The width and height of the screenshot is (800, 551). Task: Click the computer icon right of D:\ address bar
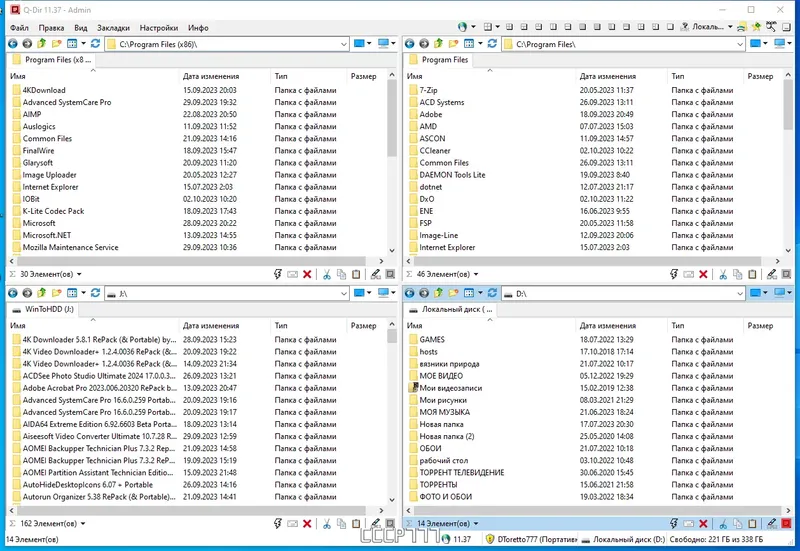780,293
